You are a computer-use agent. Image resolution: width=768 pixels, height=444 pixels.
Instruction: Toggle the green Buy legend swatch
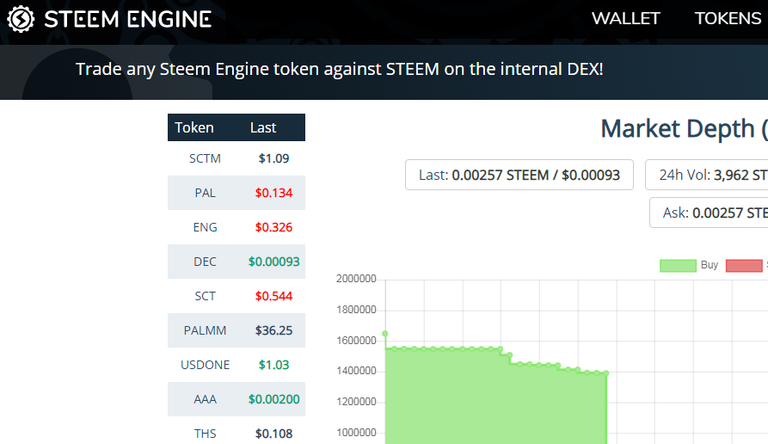pos(678,266)
